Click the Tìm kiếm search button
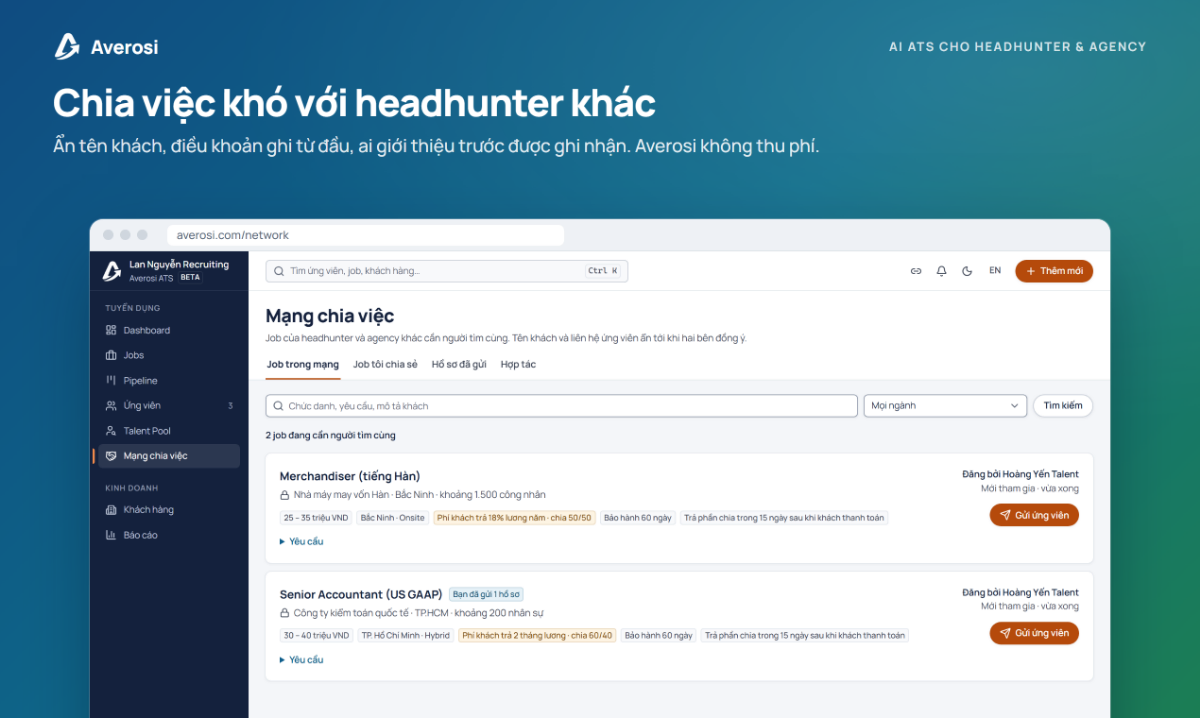Viewport: 1200px width, 718px height. 1063,406
